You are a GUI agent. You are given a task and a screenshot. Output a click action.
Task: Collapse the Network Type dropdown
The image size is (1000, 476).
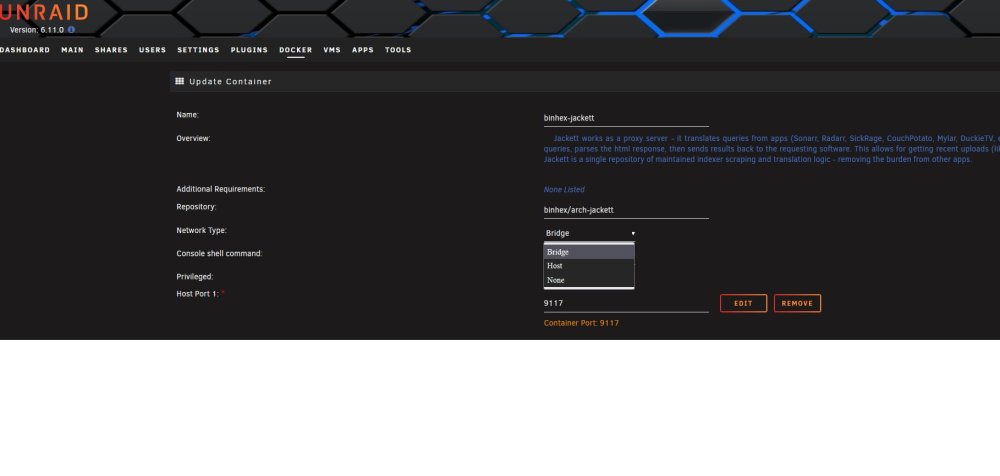(590, 234)
